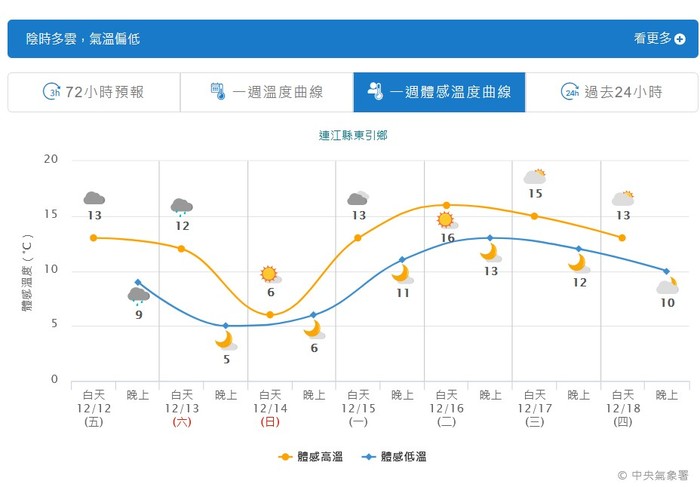Click the orange data point at 12/15 daytime

[x=358, y=238]
